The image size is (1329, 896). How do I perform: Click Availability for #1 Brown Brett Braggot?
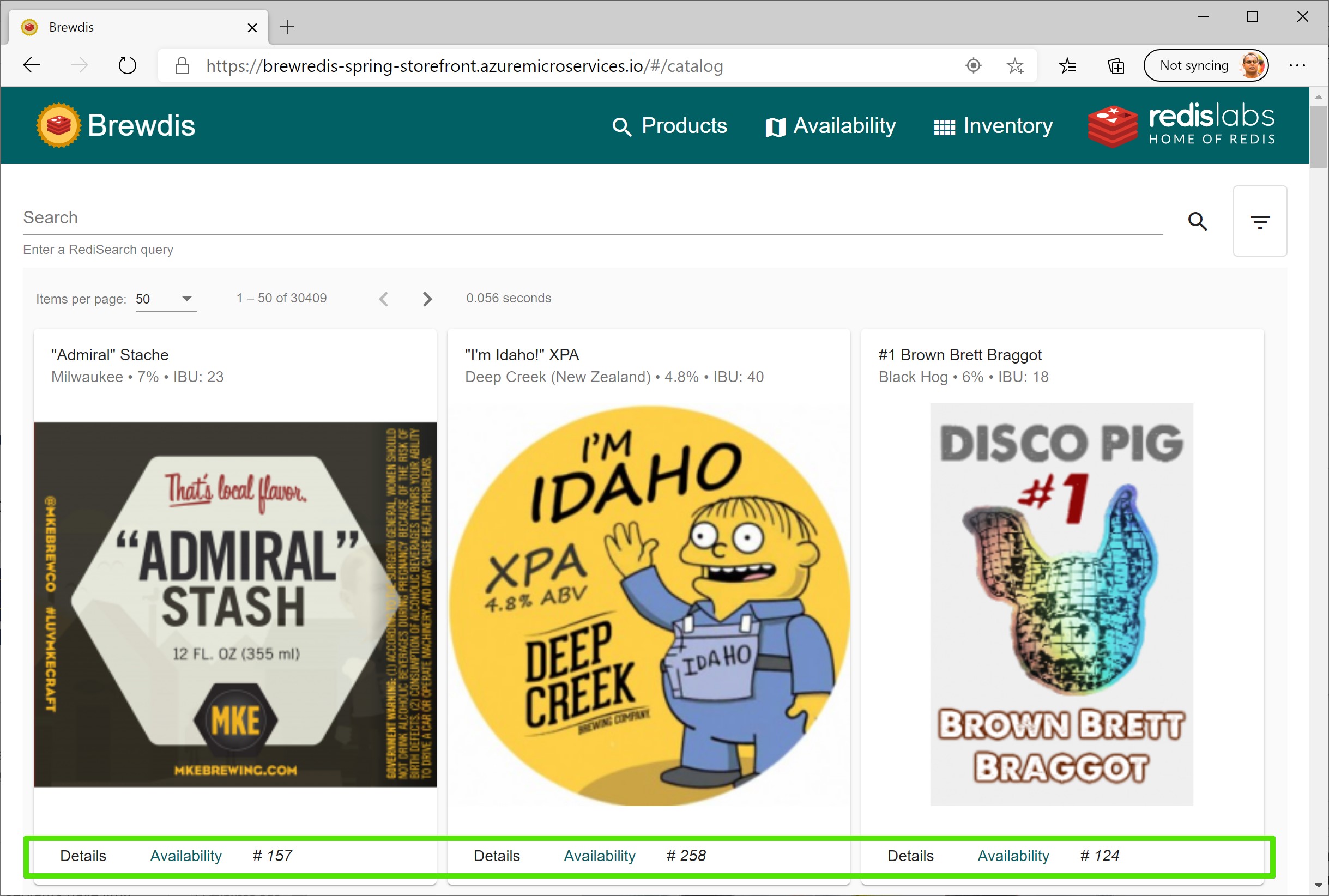pos(1013,856)
